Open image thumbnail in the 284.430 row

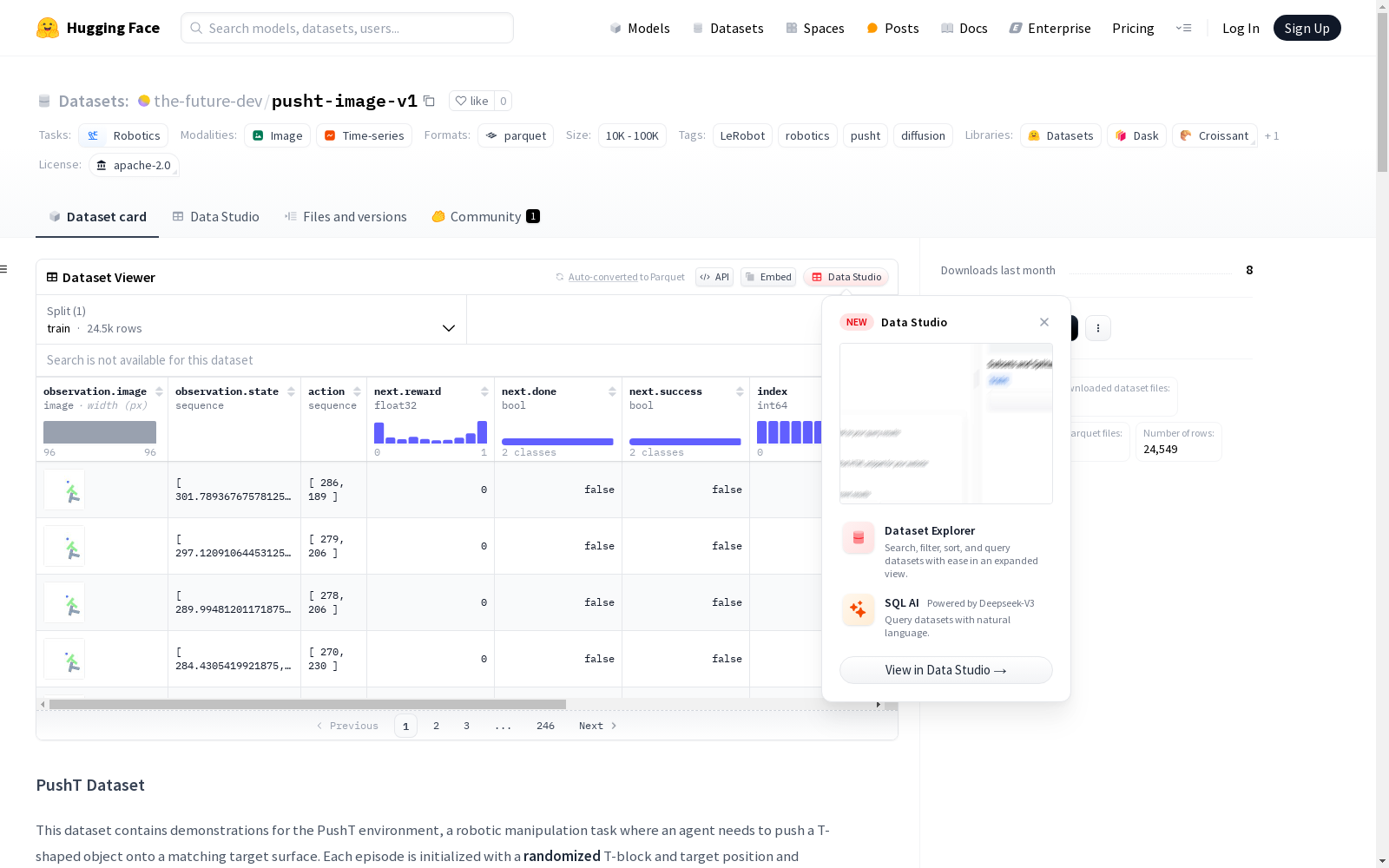64,659
